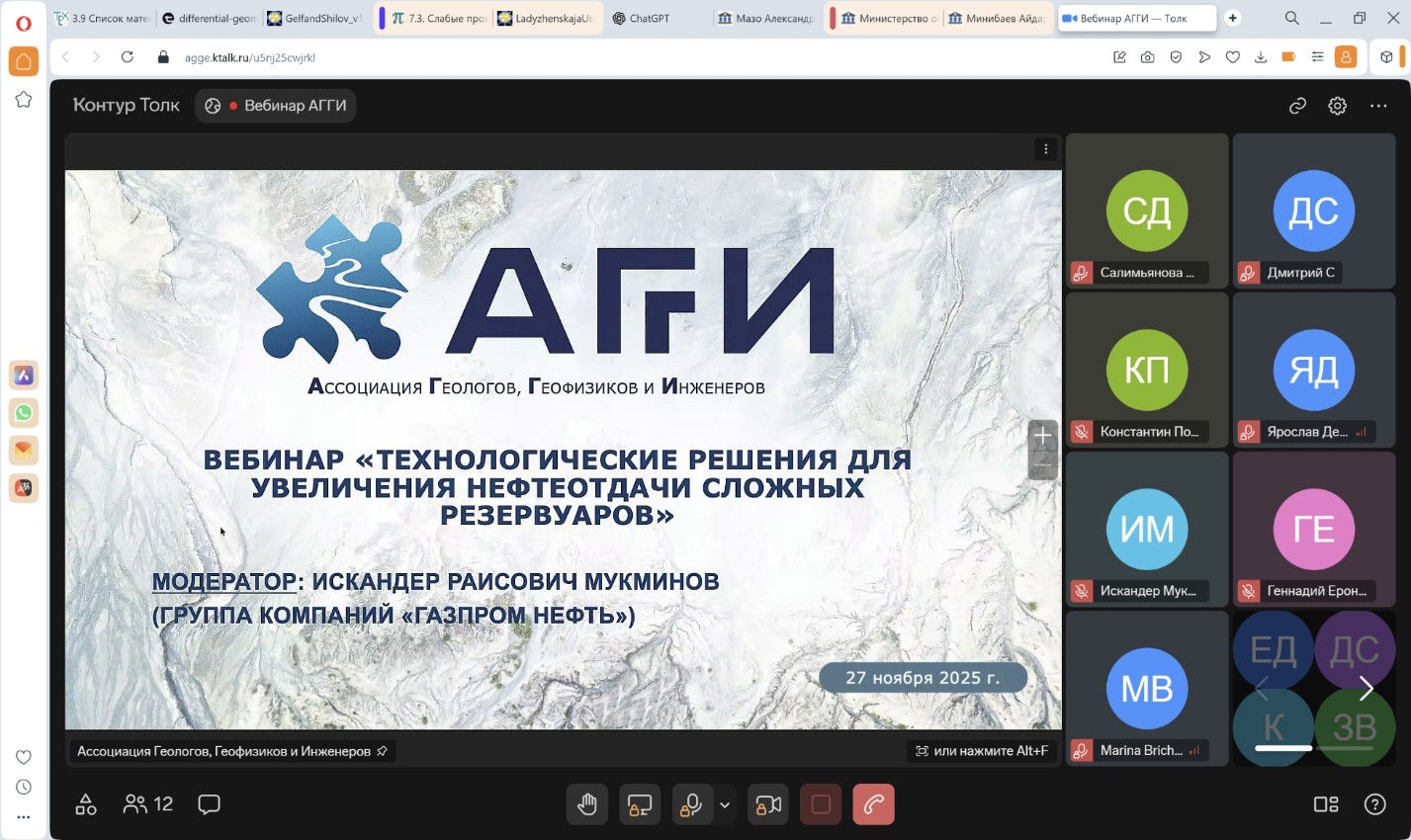
Task: Zoom into the slide with the plus control
Action: pos(1041,433)
